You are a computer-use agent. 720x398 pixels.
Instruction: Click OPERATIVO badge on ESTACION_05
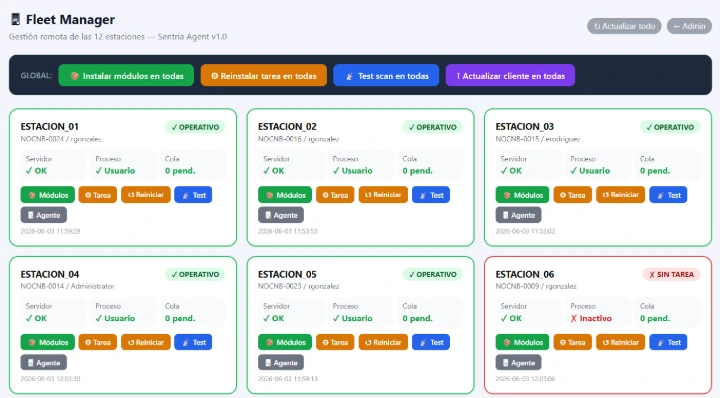pyautogui.click(x=433, y=275)
